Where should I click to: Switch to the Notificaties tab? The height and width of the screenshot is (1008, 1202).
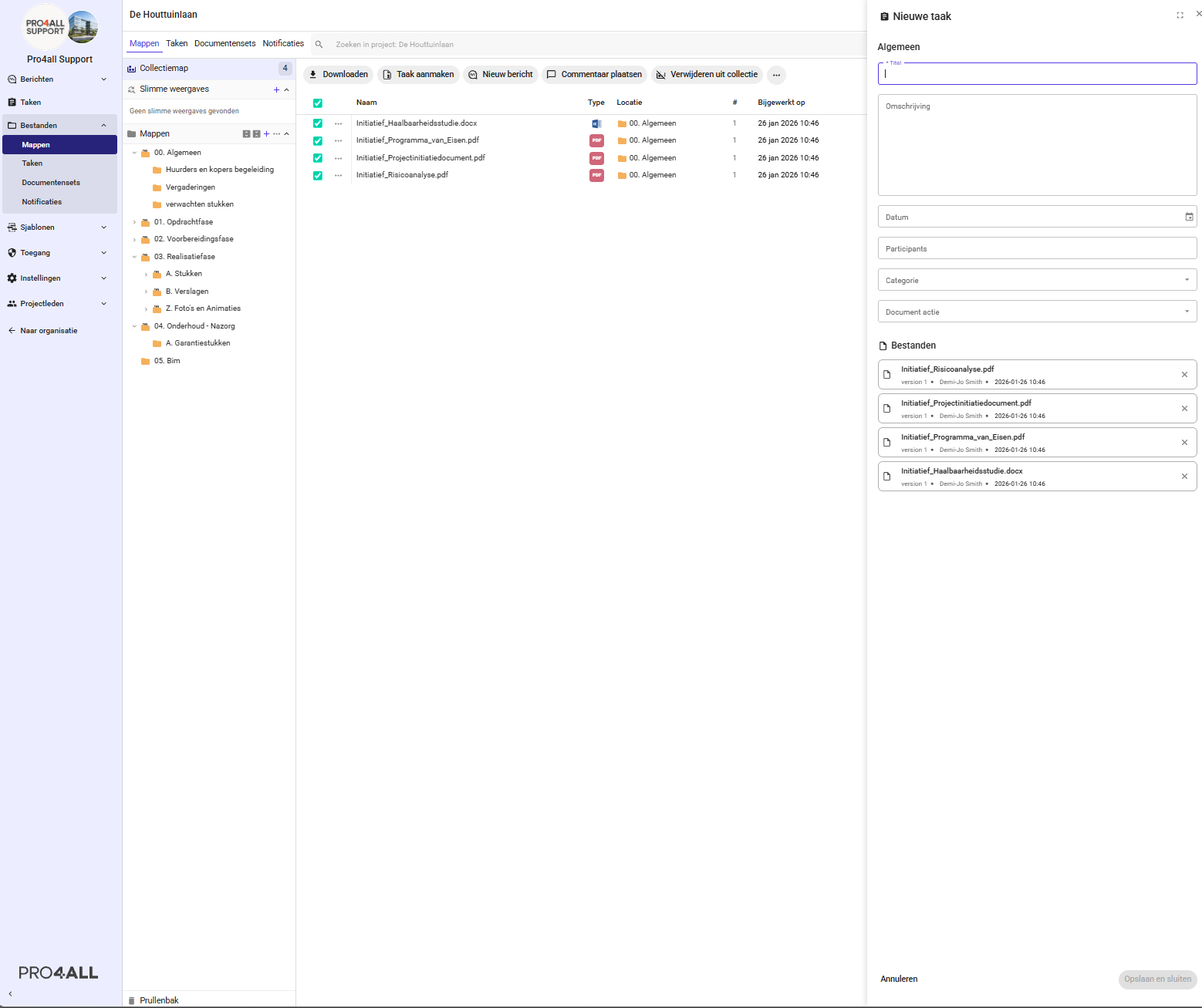(x=283, y=43)
